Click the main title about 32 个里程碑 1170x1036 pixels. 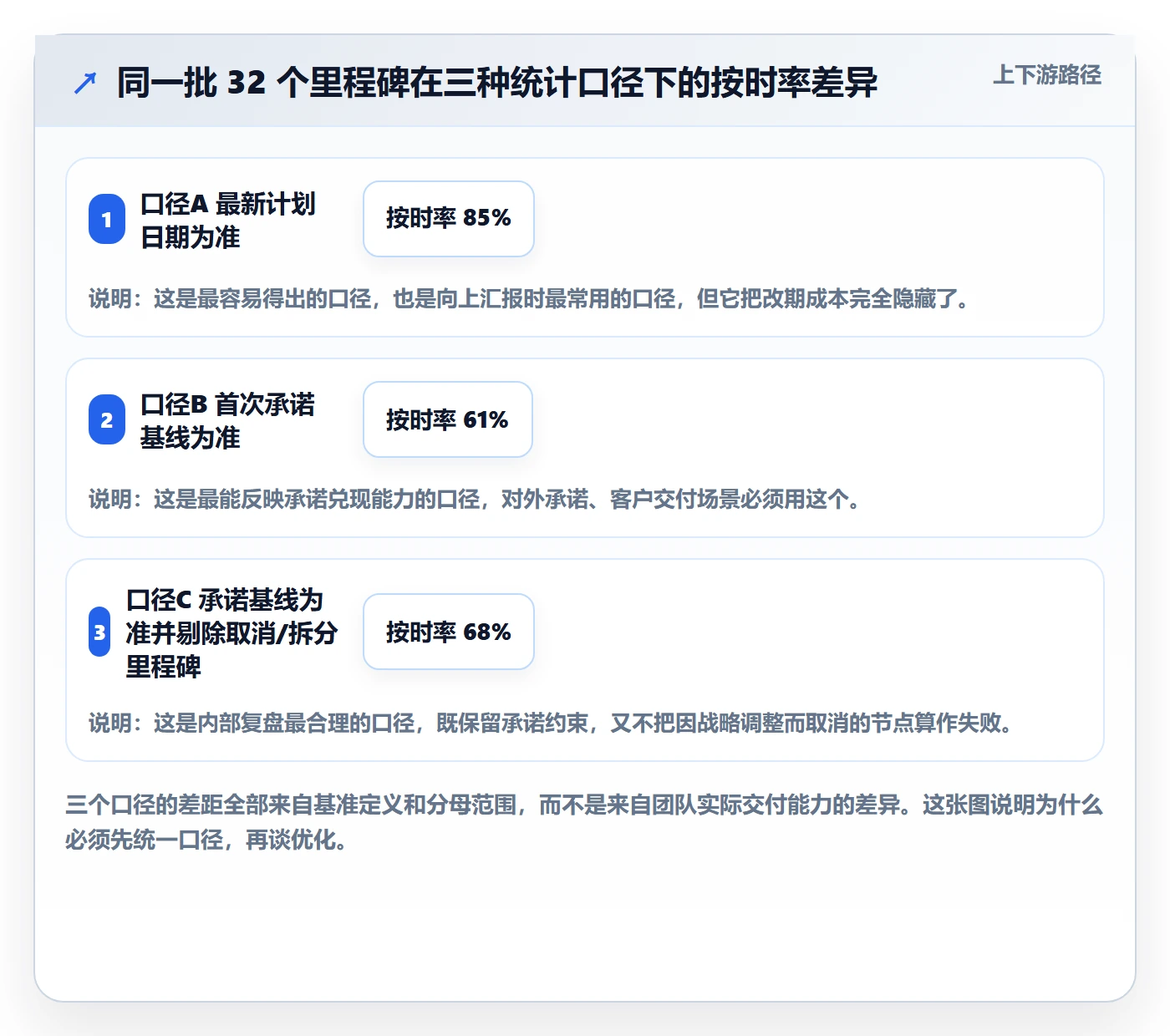tap(497, 83)
